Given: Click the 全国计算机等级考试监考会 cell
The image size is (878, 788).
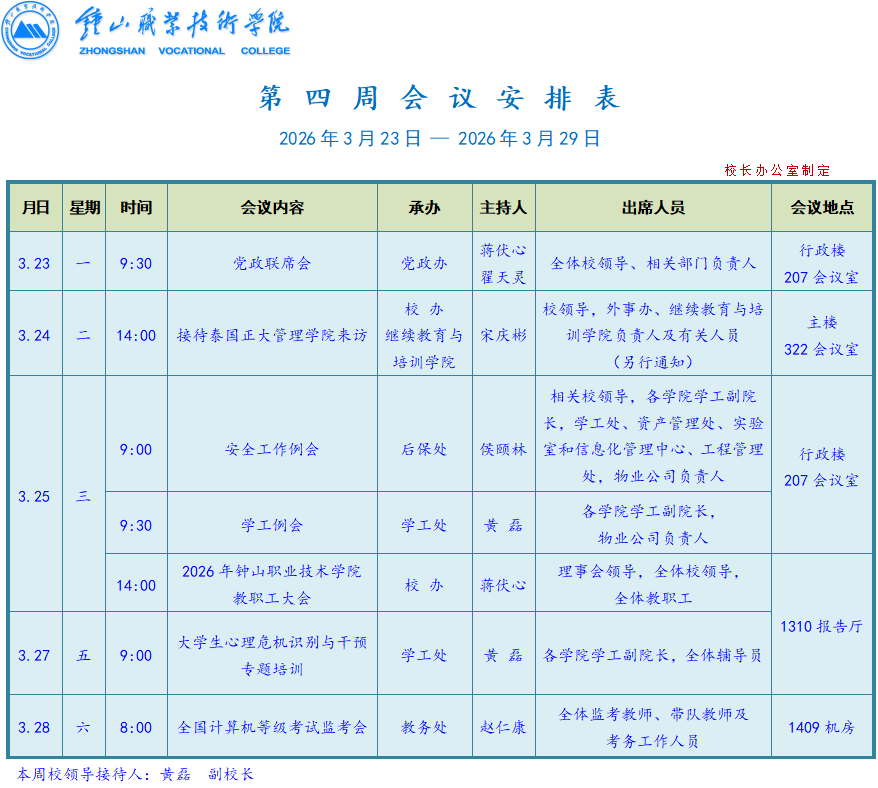Looking at the screenshot, I should click(272, 727).
